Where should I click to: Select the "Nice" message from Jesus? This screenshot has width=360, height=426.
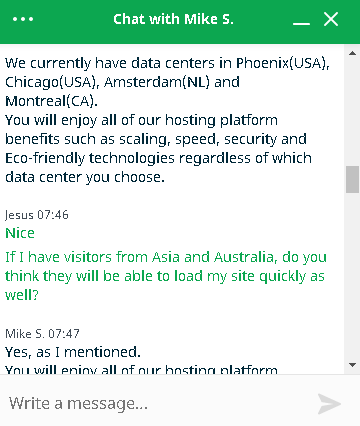[x=20, y=233]
